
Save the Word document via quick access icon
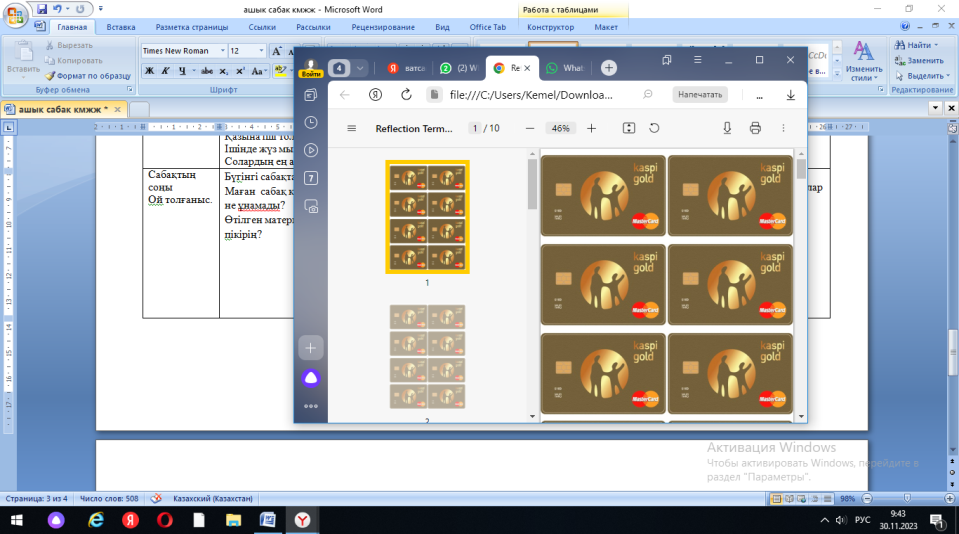click(42, 8)
